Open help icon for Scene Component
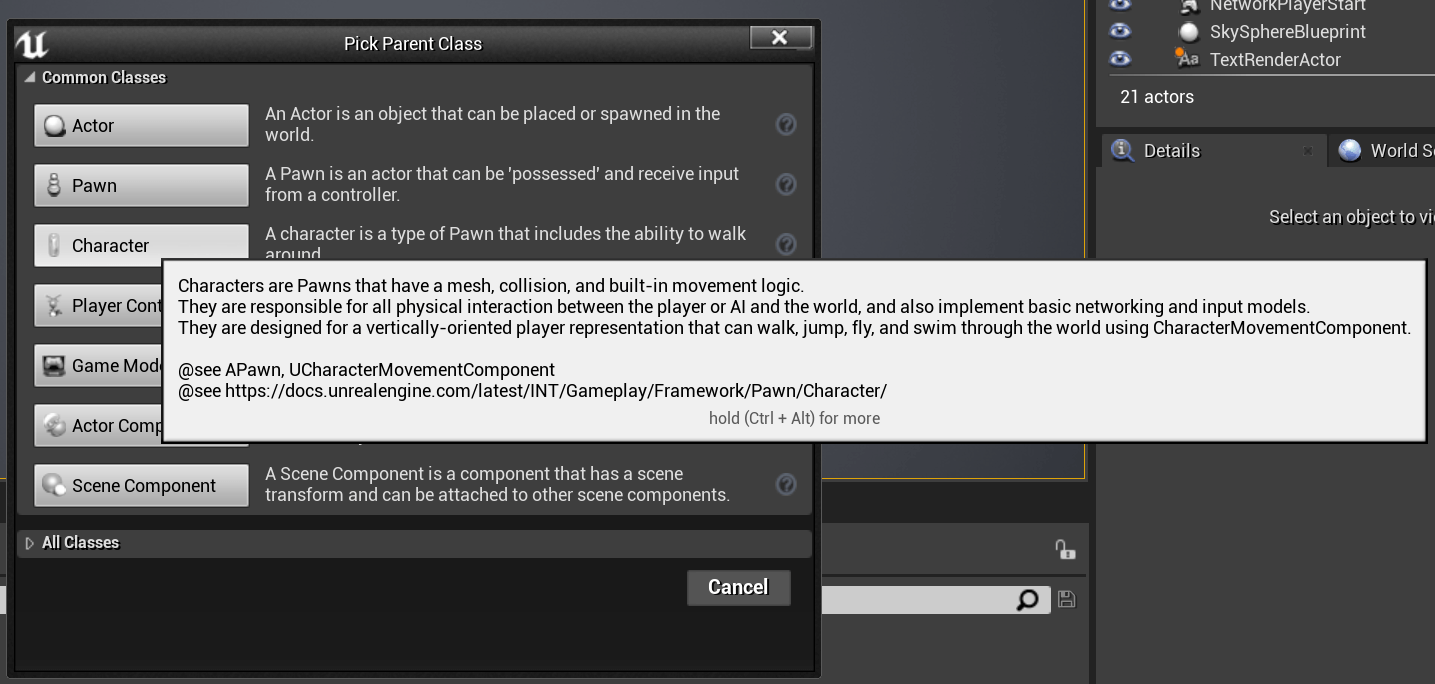The height and width of the screenshot is (684, 1435). (x=786, y=484)
